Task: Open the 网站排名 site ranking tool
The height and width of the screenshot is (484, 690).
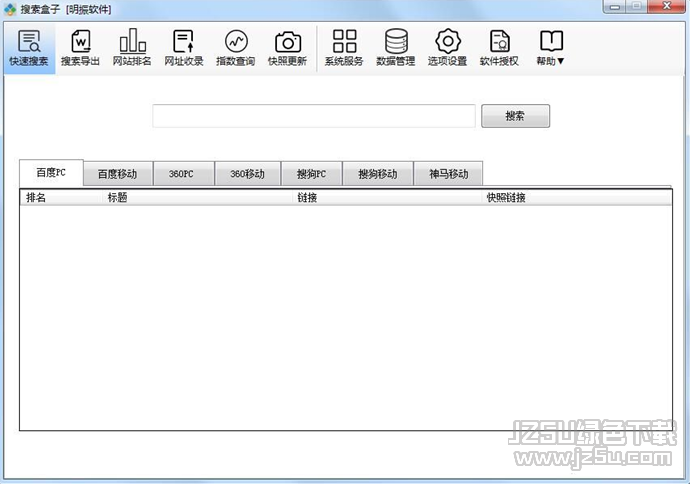Action: [132, 48]
